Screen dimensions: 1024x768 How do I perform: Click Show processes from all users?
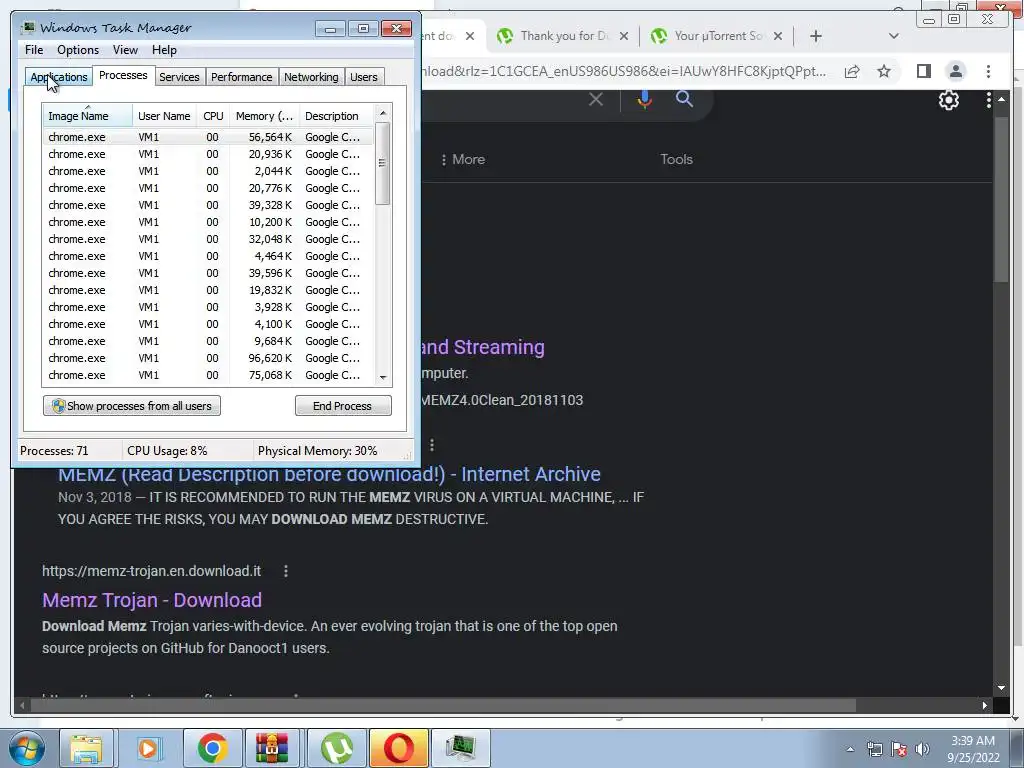132,406
